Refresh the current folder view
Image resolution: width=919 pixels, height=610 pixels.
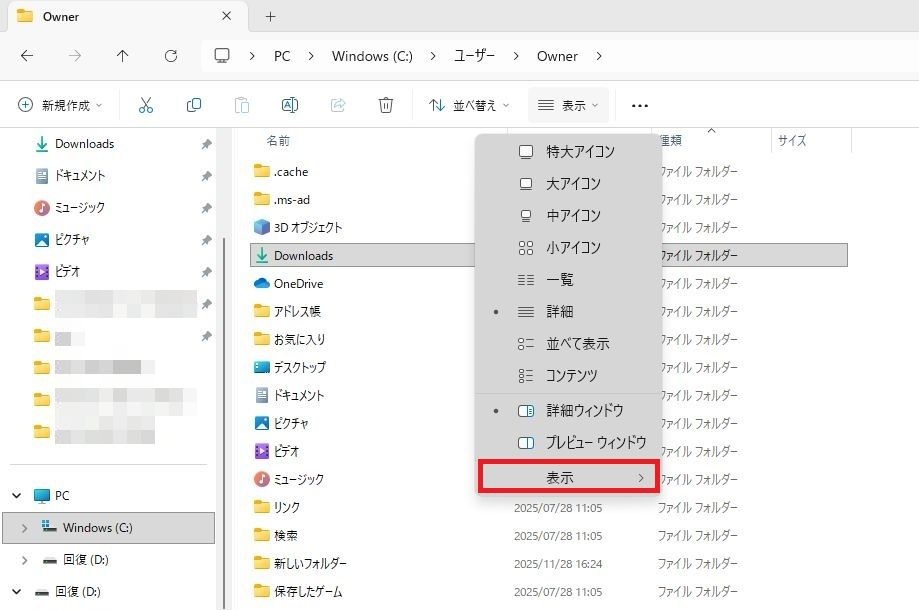[x=171, y=56]
